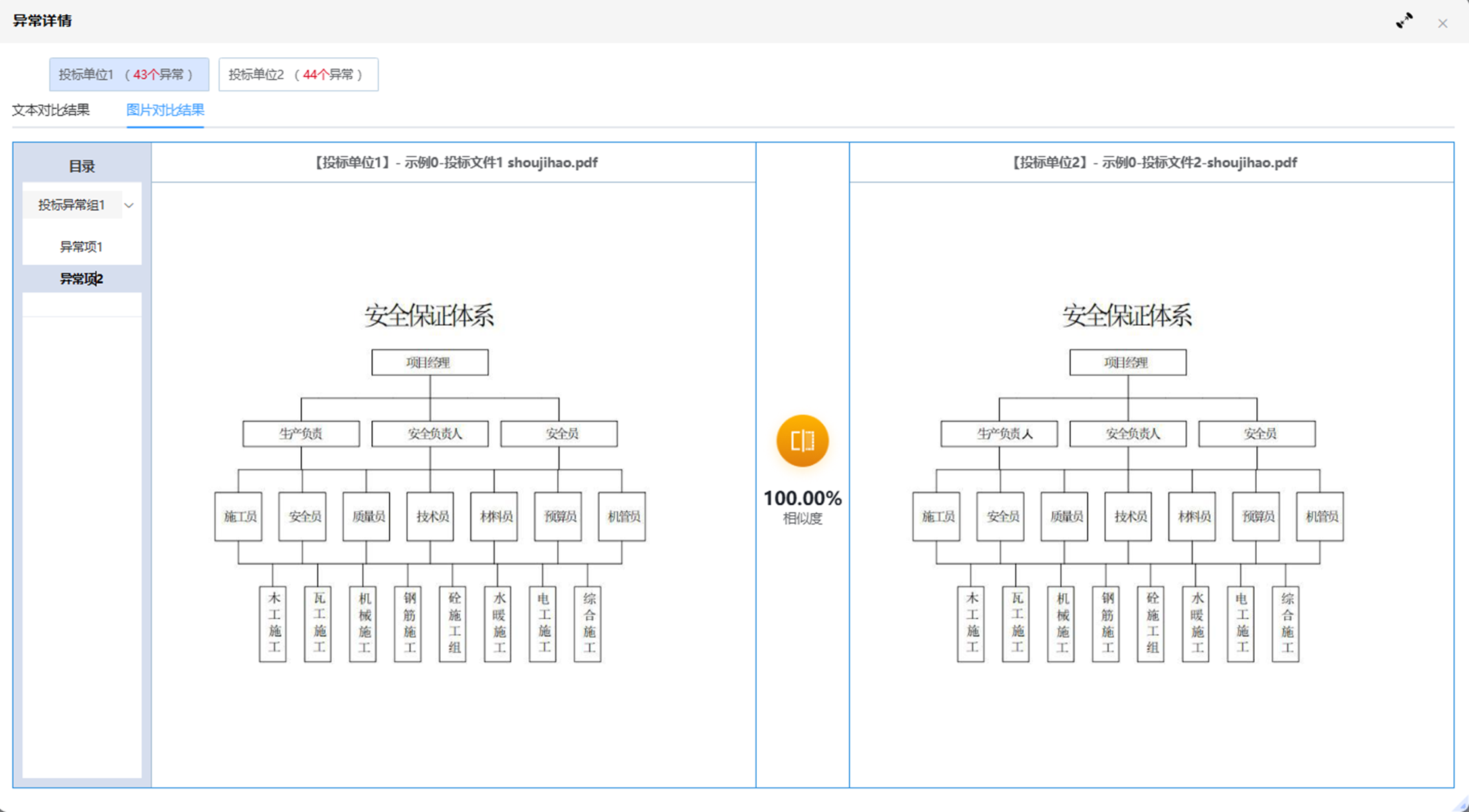Click the 综合施工 box in the left document
The image size is (1469, 812).
587,624
